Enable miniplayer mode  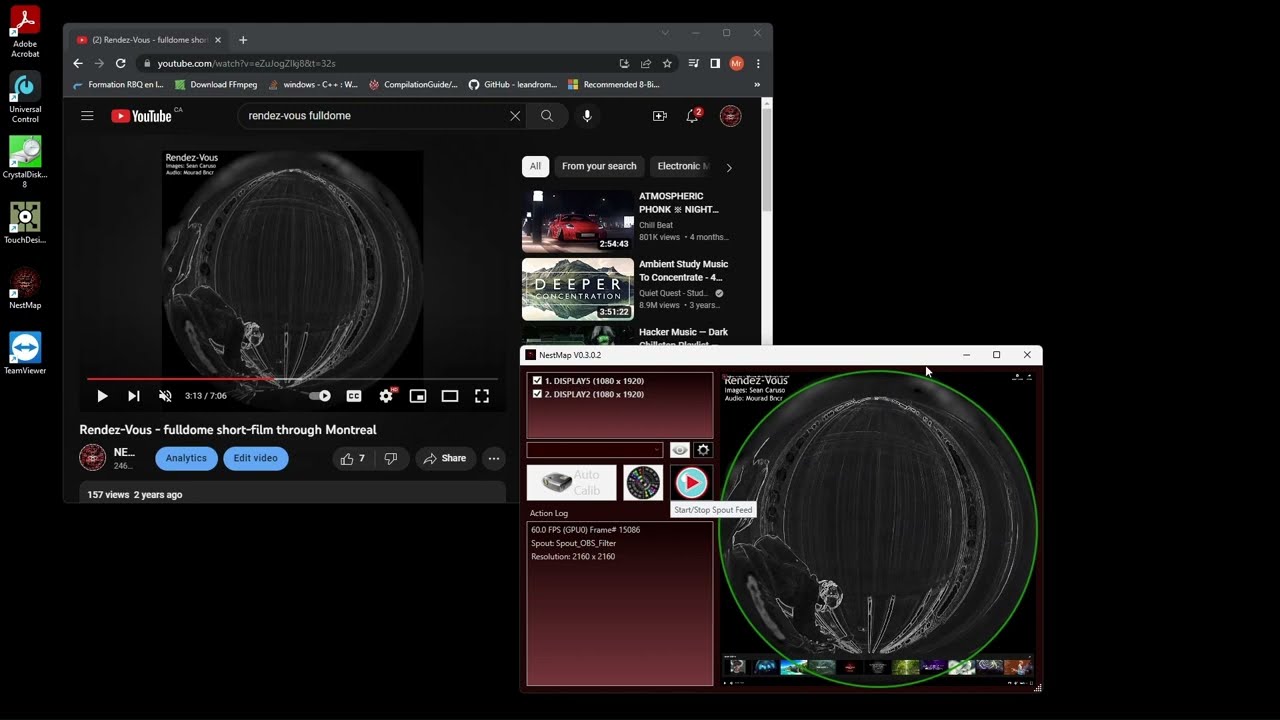(x=418, y=396)
